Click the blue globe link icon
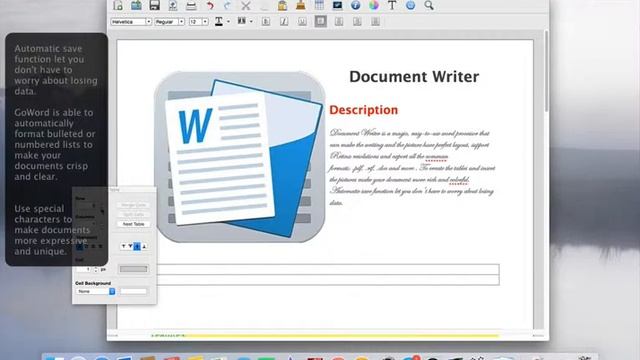The height and width of the screenshot is (360, 640). (x=410, y=5)
